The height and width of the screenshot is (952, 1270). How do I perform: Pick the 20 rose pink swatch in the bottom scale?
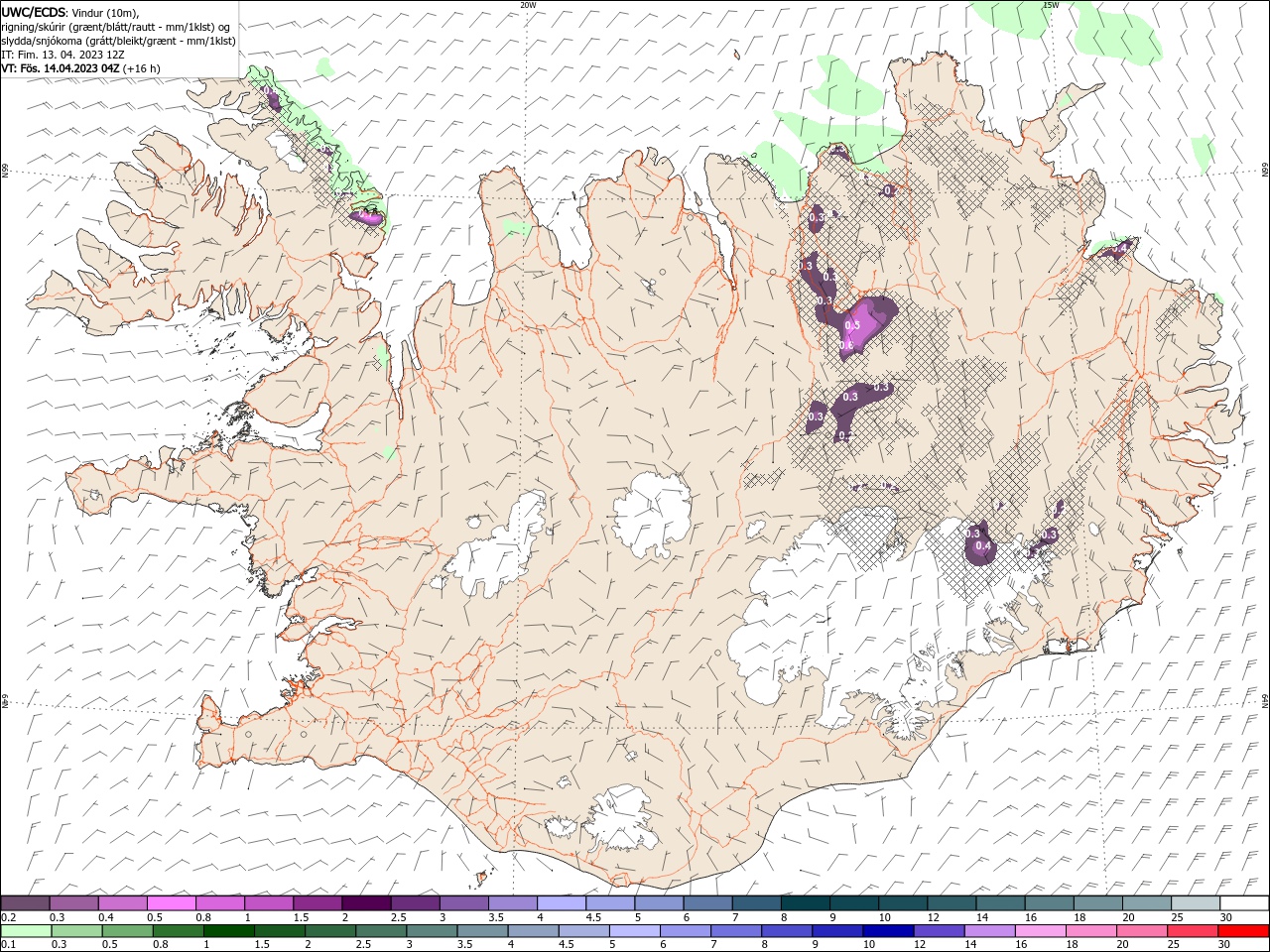pos(1141,931)
